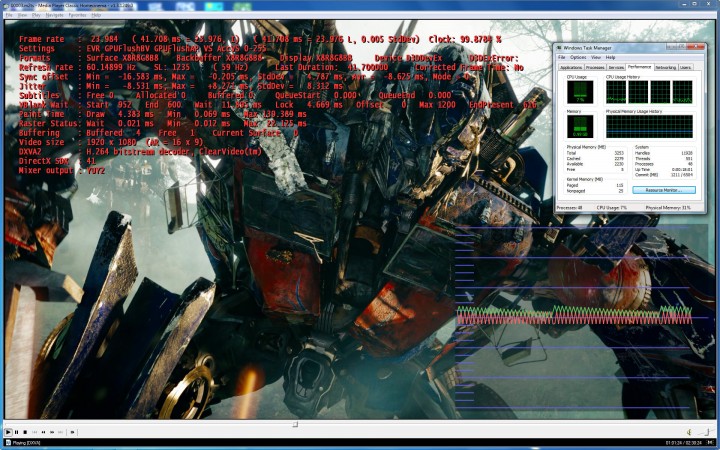The height and width of the screenshot is (450, 720).
Task: Mute audio with the speaker icon
Action: [x=689, y=432]
